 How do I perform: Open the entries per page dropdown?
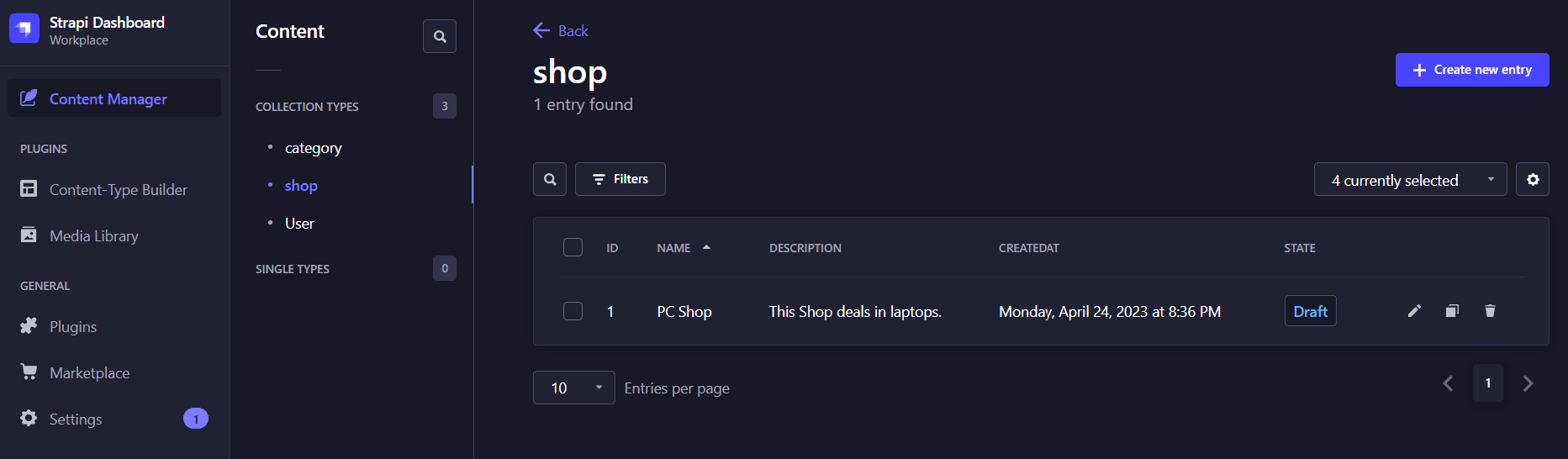tap(574, 388)
